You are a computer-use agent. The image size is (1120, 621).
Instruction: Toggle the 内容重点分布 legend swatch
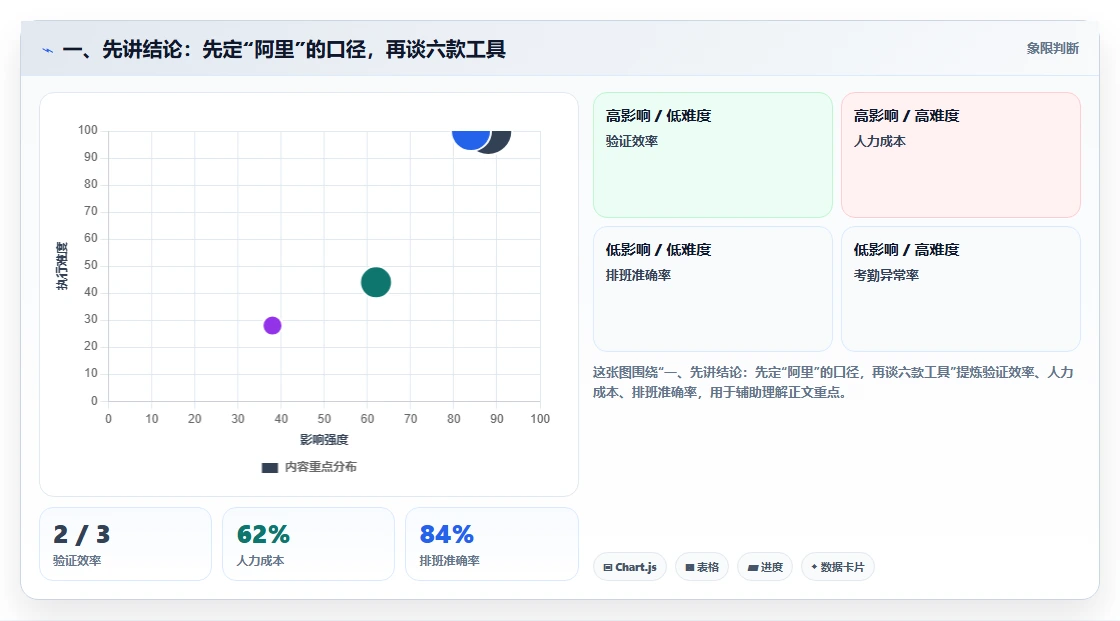(269, 467)
